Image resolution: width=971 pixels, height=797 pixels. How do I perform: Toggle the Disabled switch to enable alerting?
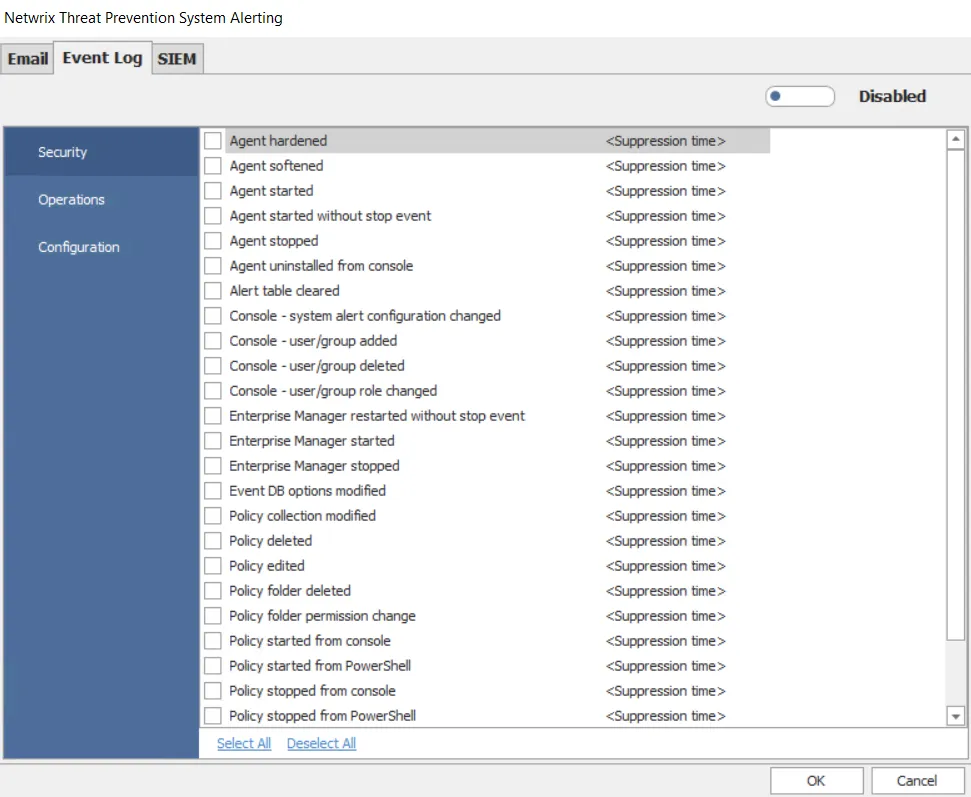[x=799, y=97]
